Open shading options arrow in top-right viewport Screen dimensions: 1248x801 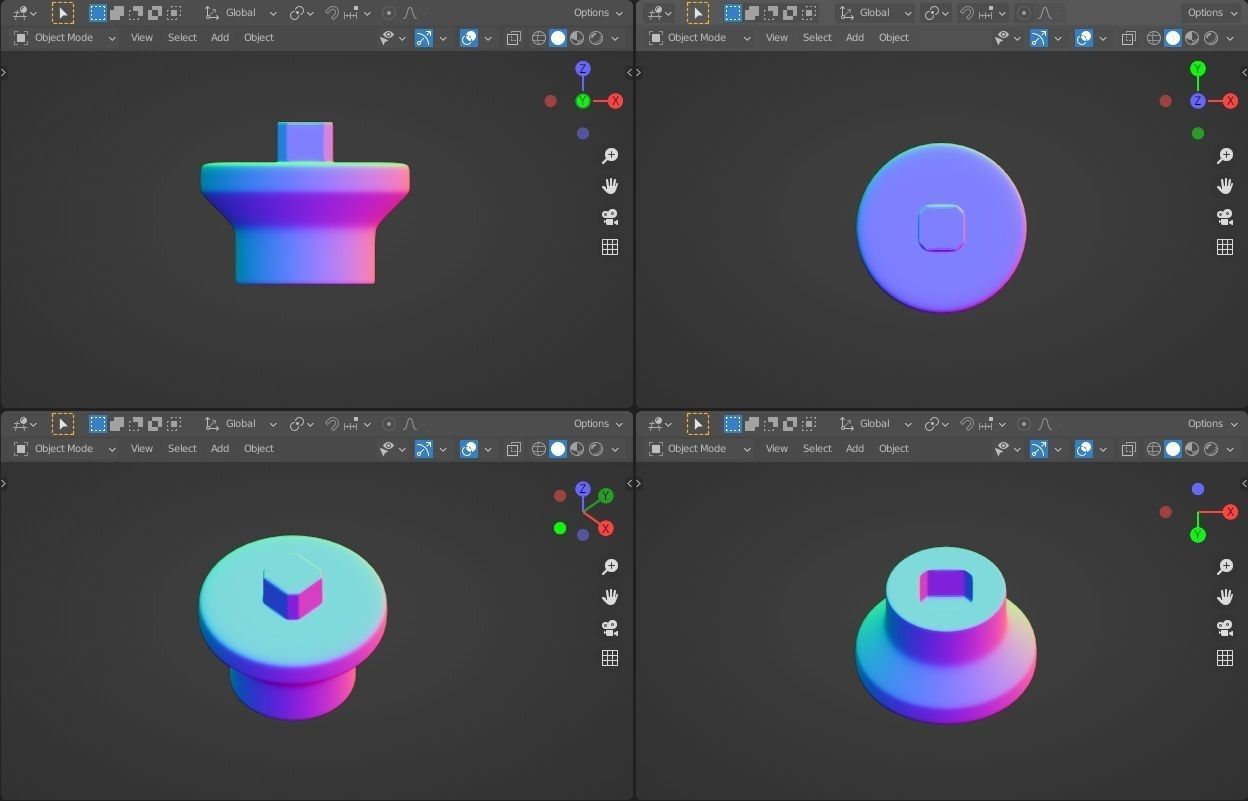(x=1229, y=38)
